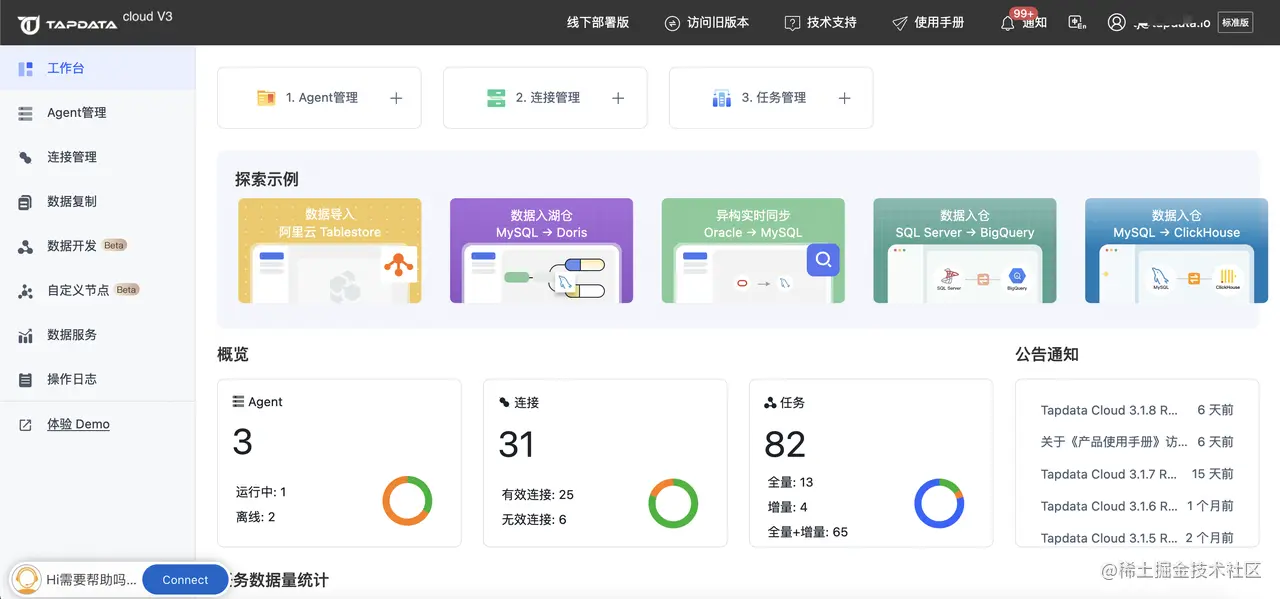Click the 数据服务 chart icon in sidebar

(x=26, y=336)
